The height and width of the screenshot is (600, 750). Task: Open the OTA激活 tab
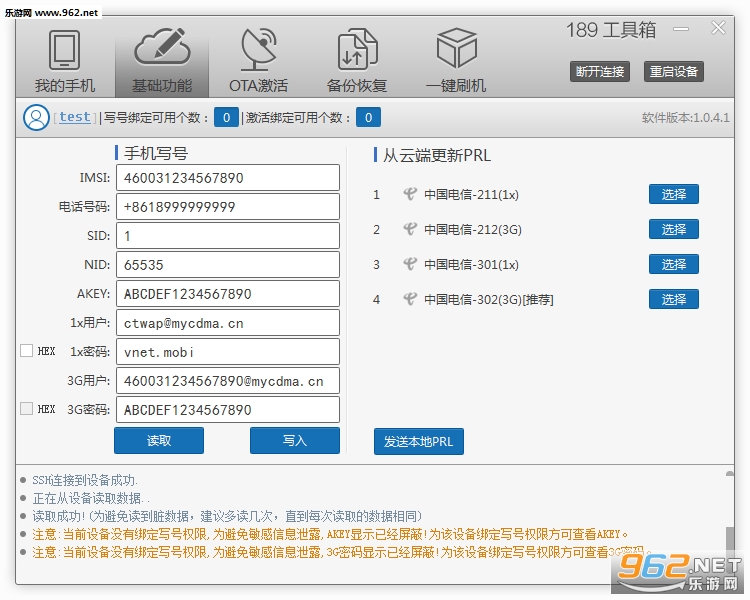tap(259, 60)
